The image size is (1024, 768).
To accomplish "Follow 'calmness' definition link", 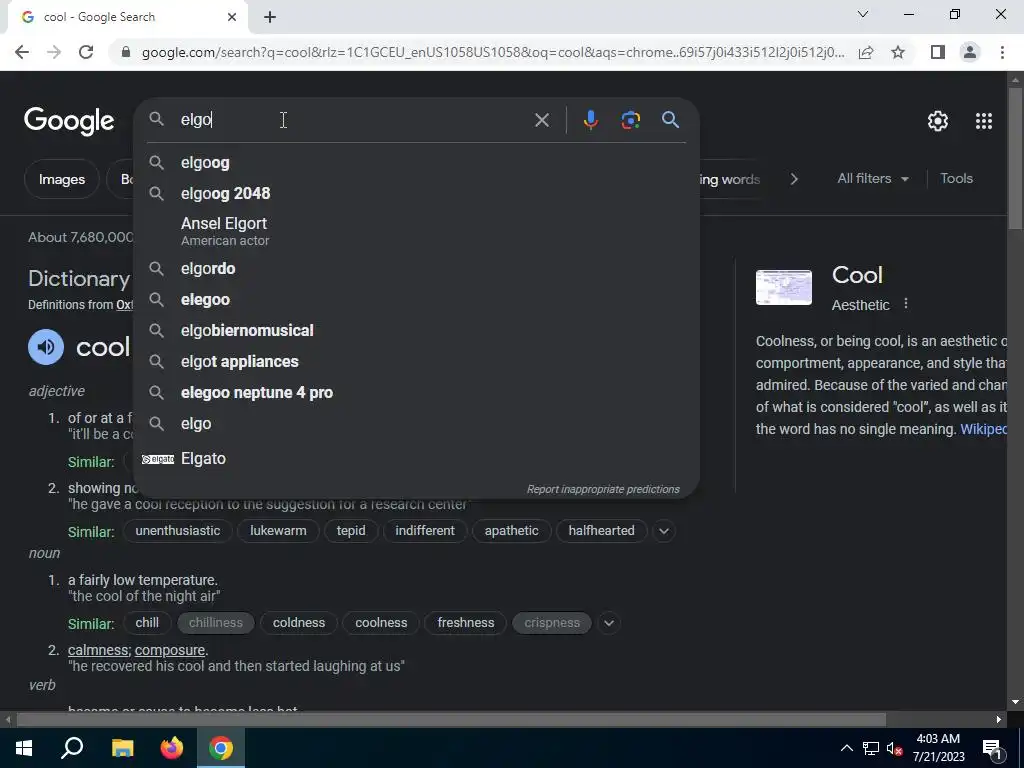I will pos(98,650).
